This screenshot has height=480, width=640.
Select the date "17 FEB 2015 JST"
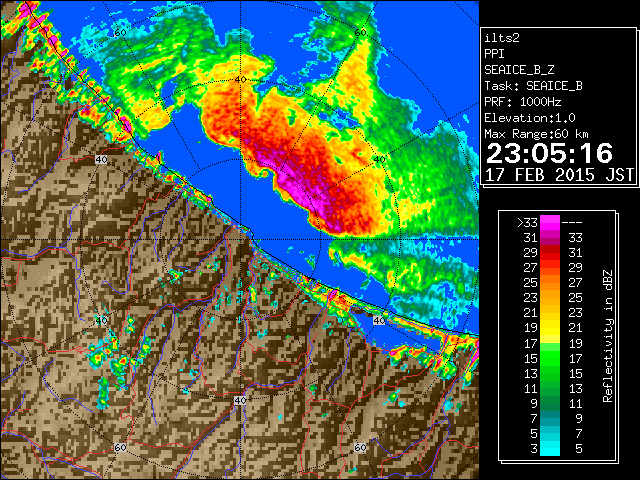pos(559,175)
